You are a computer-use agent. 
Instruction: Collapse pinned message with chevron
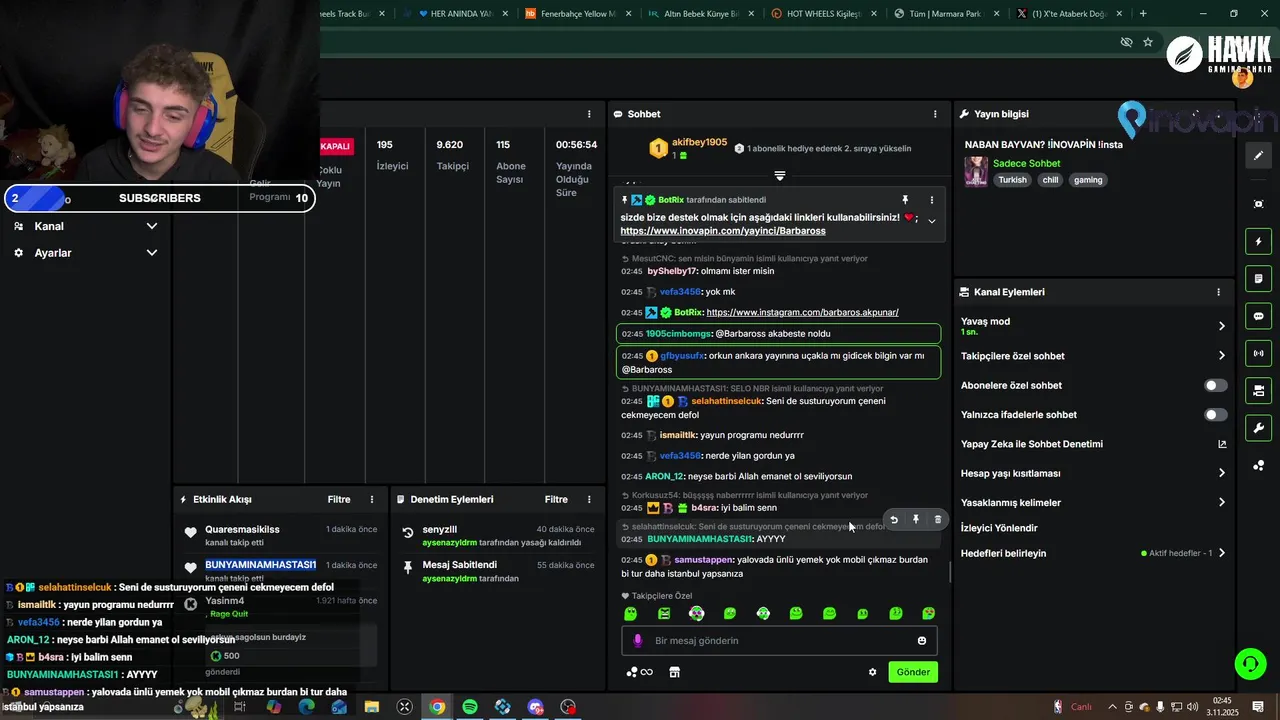(x=932, y=221)
